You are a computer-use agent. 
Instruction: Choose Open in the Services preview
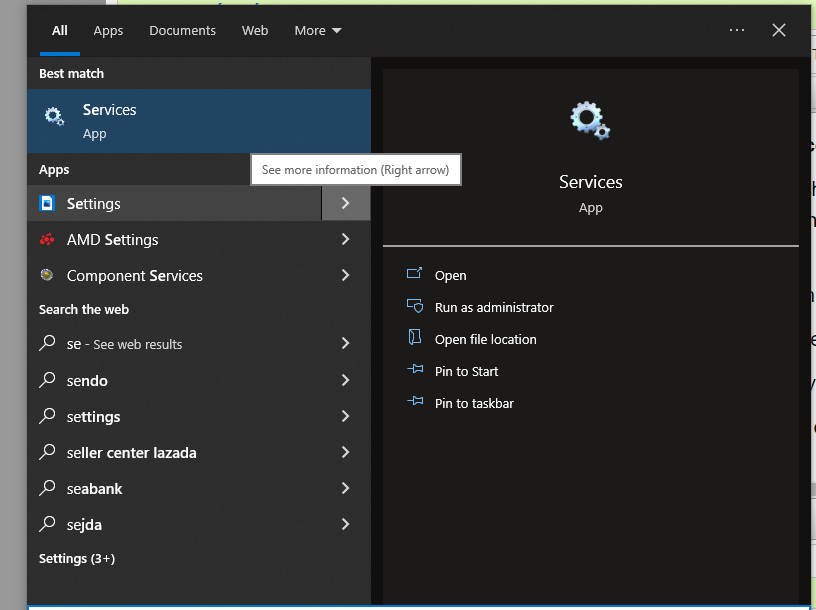pos(450,275)
